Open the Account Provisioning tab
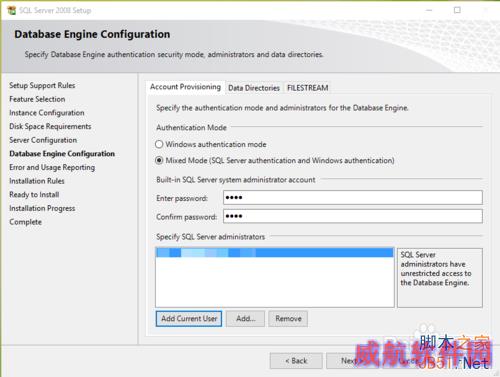Image resolution: width=500 pixels, height=377 pixels. click(185, 87)
